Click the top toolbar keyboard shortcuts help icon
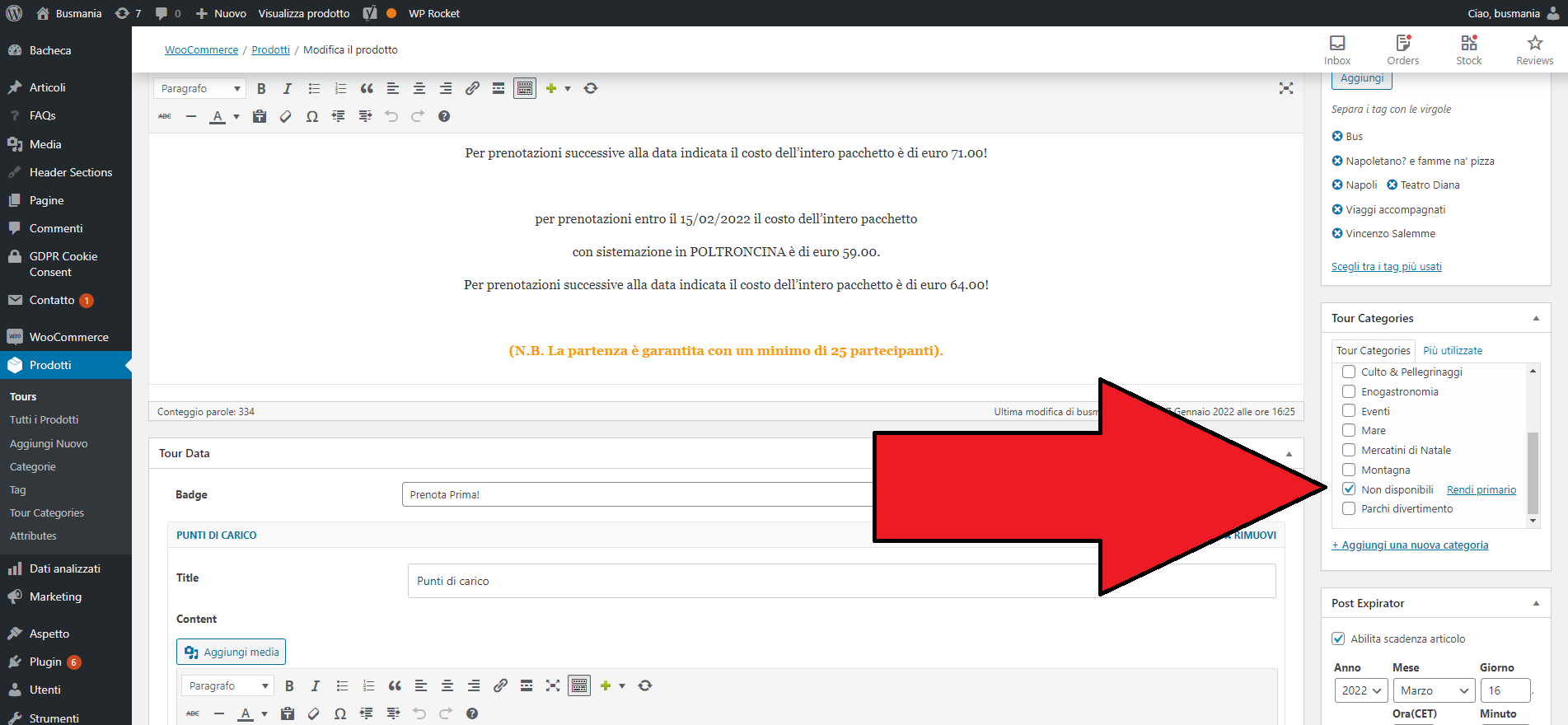The height and width of the screenshot is (725, 1568). click(x=444, y=117)
